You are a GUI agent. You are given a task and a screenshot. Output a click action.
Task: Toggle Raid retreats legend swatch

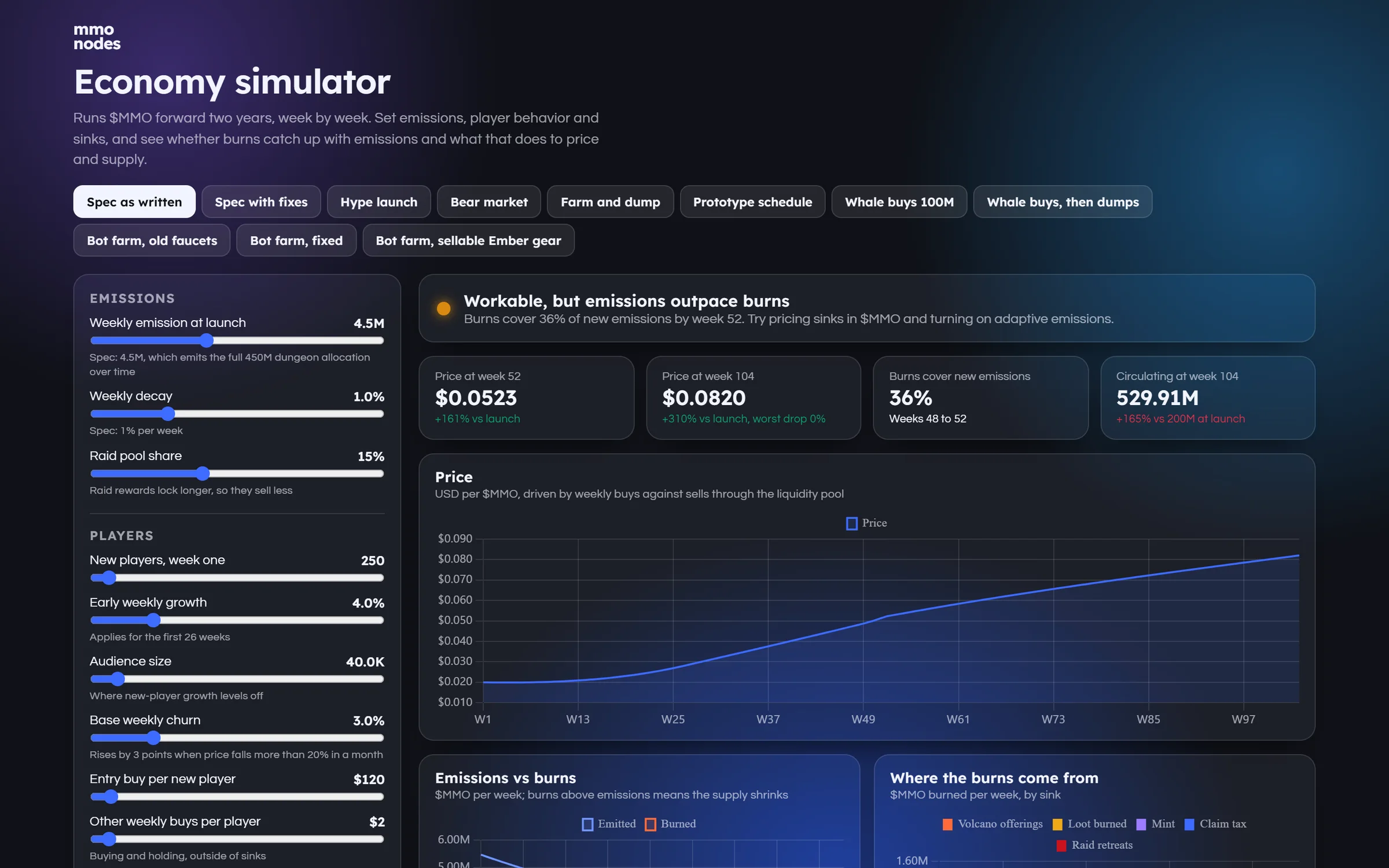click(1061, 846)
